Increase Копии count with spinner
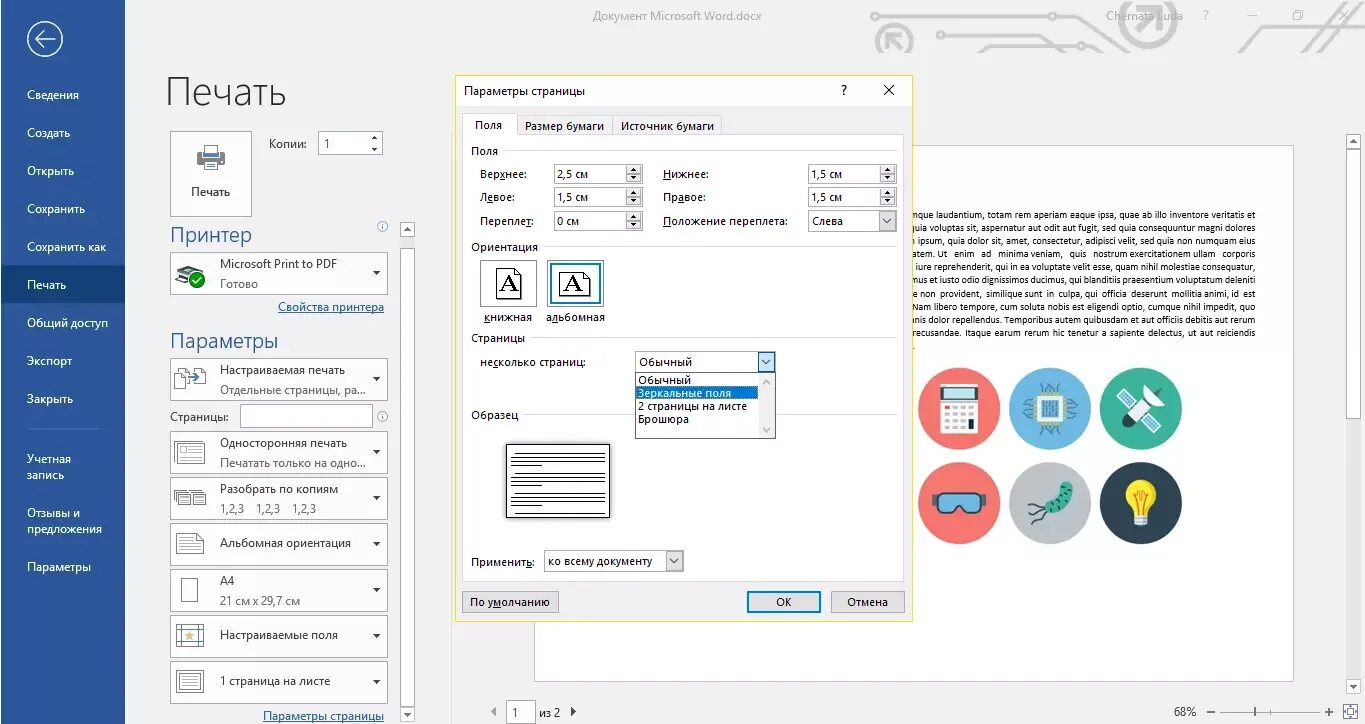 374,138
